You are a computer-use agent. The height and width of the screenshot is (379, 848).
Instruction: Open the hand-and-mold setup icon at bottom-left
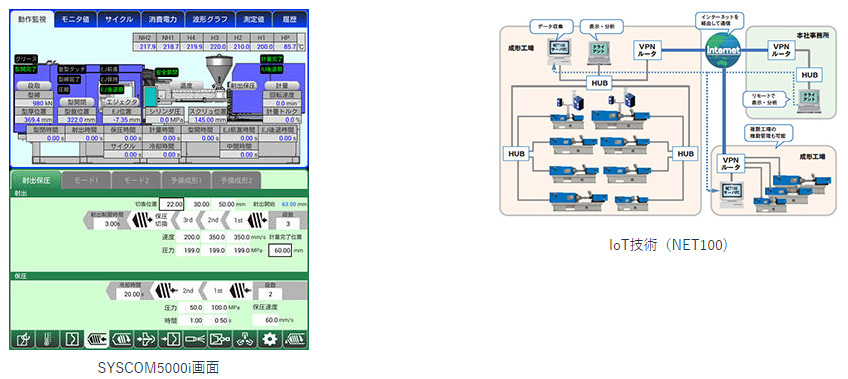[x=23, y=339]
